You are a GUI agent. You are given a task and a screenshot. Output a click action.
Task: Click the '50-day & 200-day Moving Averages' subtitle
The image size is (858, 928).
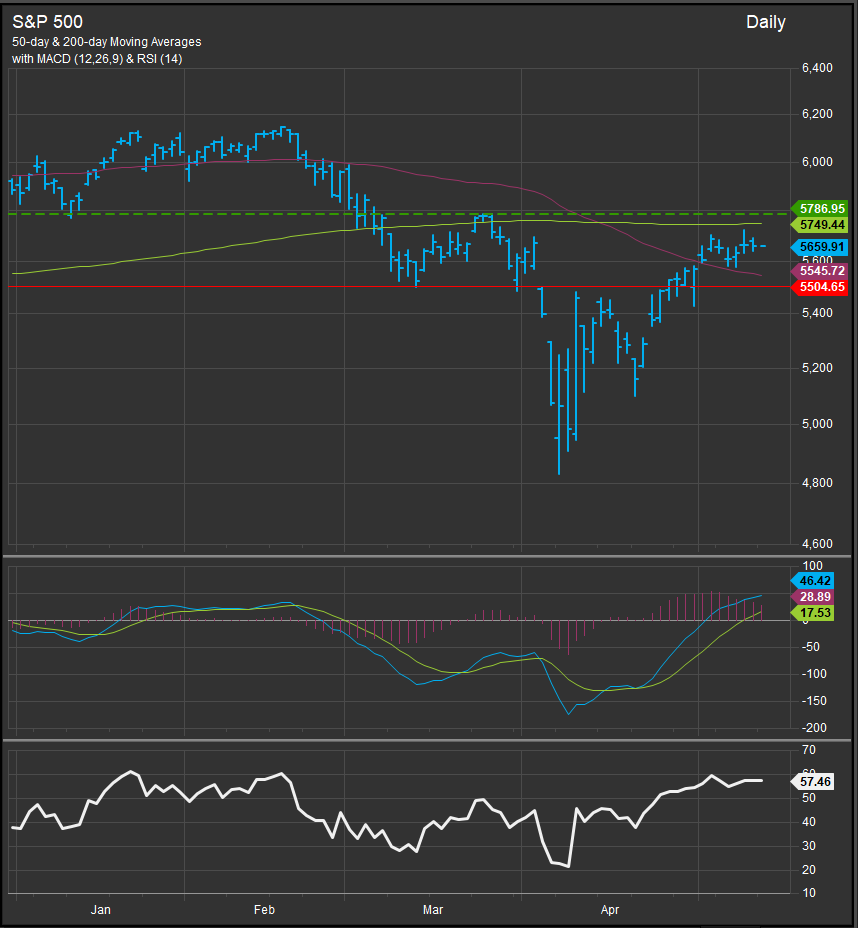point(107,42)
